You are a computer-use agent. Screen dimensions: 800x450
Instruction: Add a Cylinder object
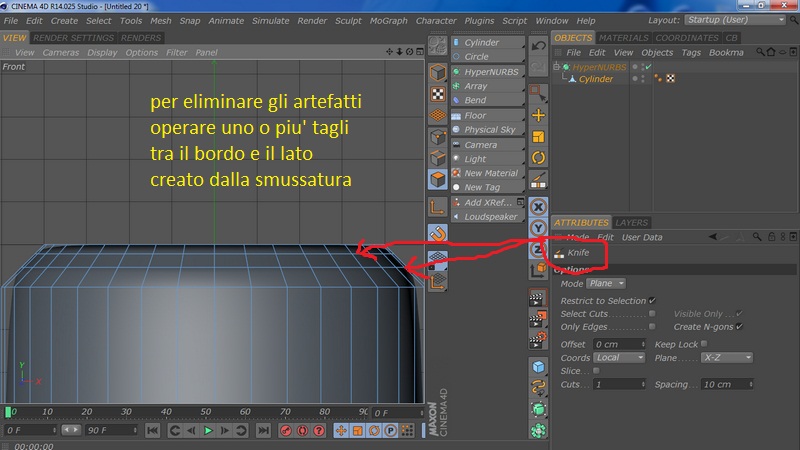click(x=488, y=42)
